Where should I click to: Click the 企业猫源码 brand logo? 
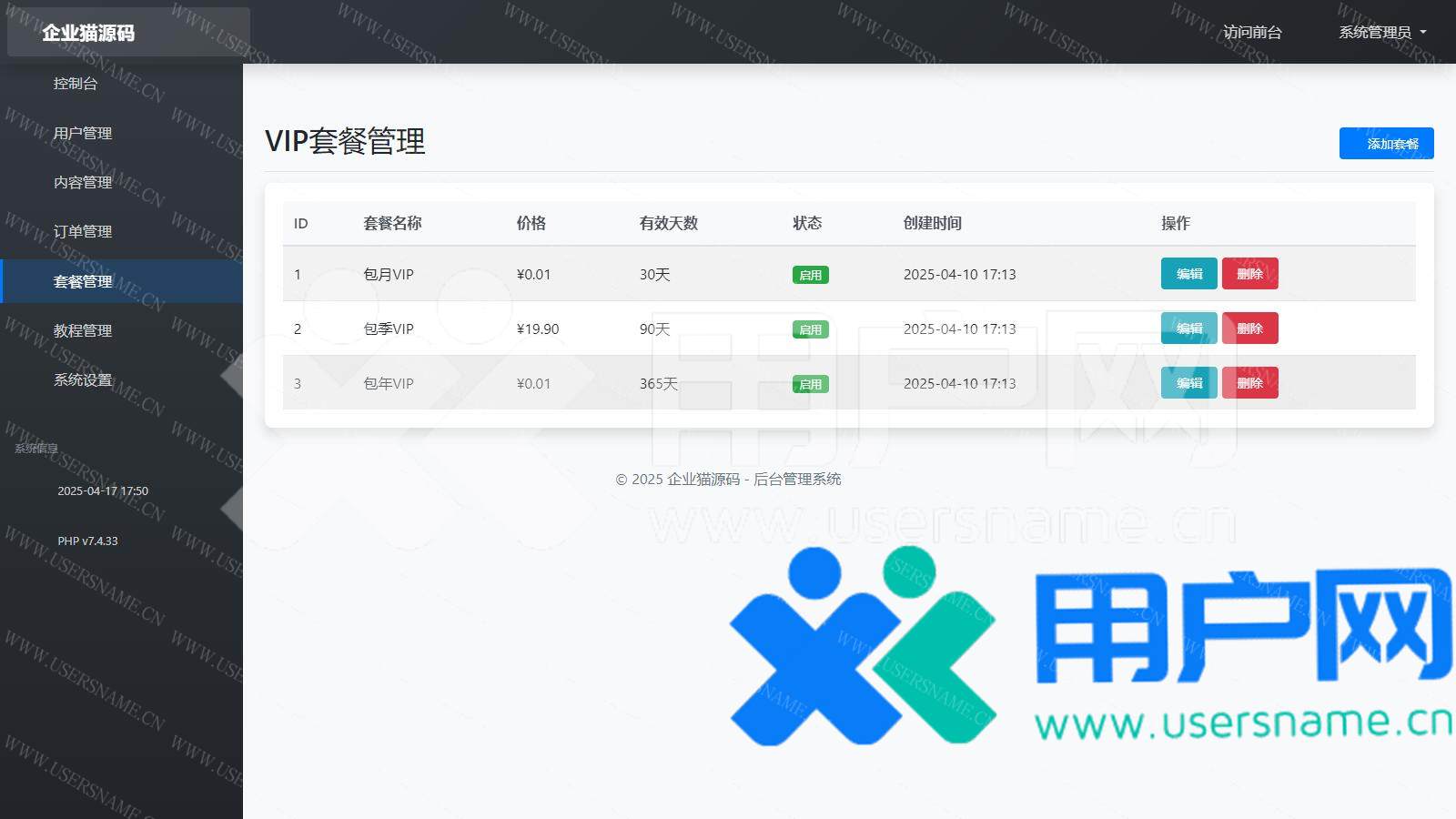point(88,33)
